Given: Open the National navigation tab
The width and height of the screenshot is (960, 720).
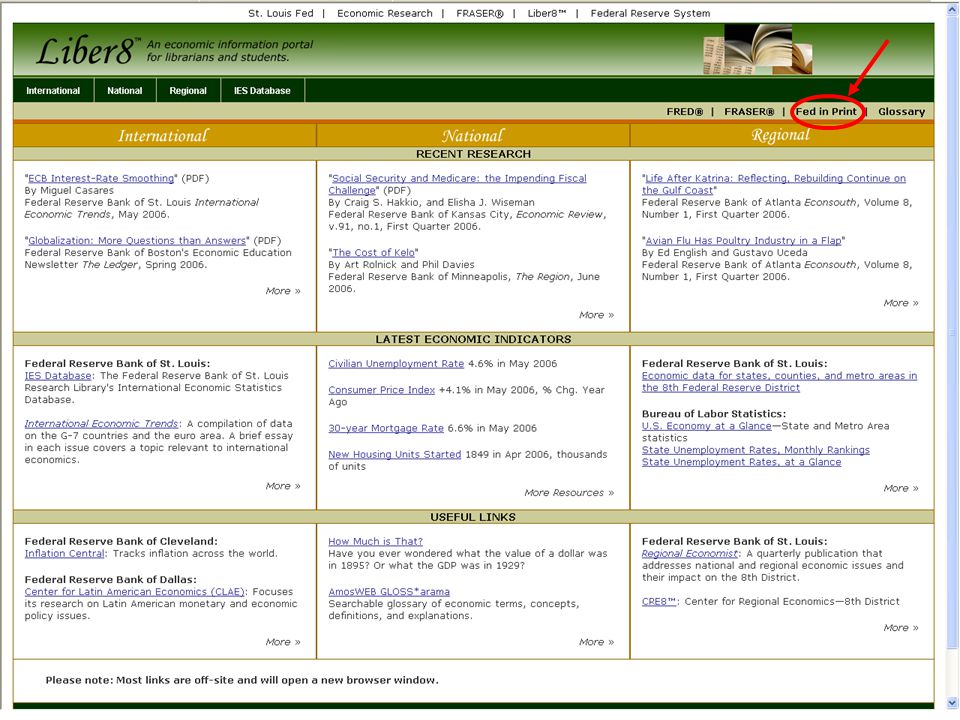Looking at the screenshot, I should pos(125,91).
